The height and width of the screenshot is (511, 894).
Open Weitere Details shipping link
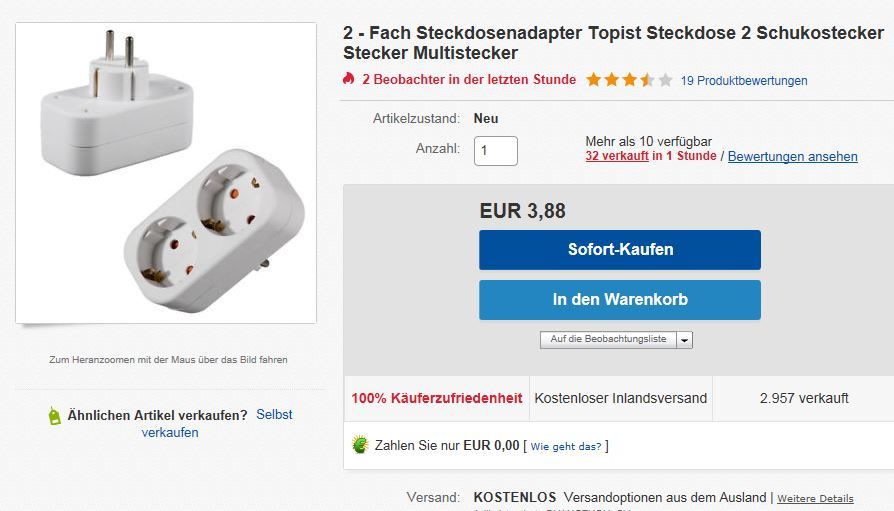[x=815, y=498]
